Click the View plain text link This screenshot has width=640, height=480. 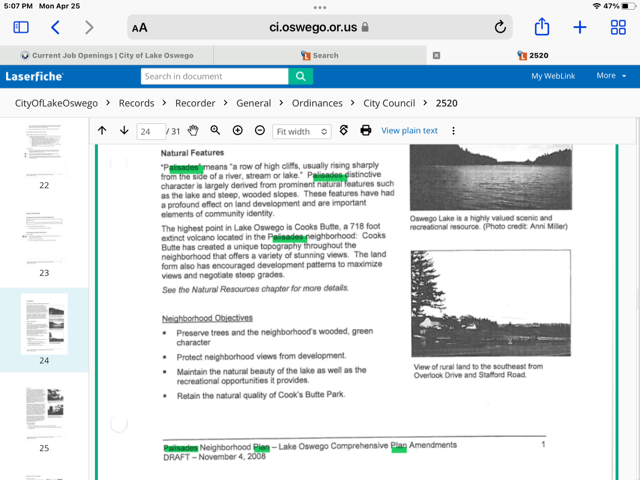409,131
